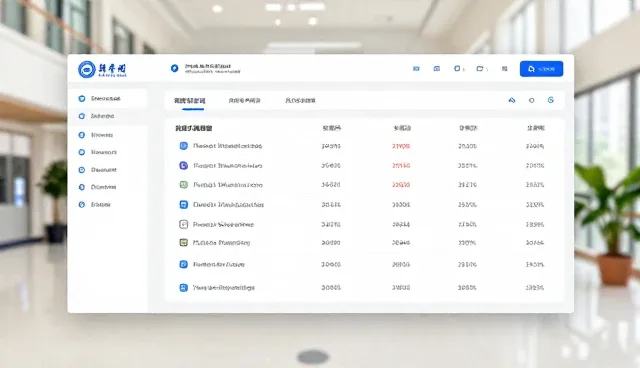Click the blue circle icon beside the header title
Screen dimensions: 640x368
pos(175,68)
